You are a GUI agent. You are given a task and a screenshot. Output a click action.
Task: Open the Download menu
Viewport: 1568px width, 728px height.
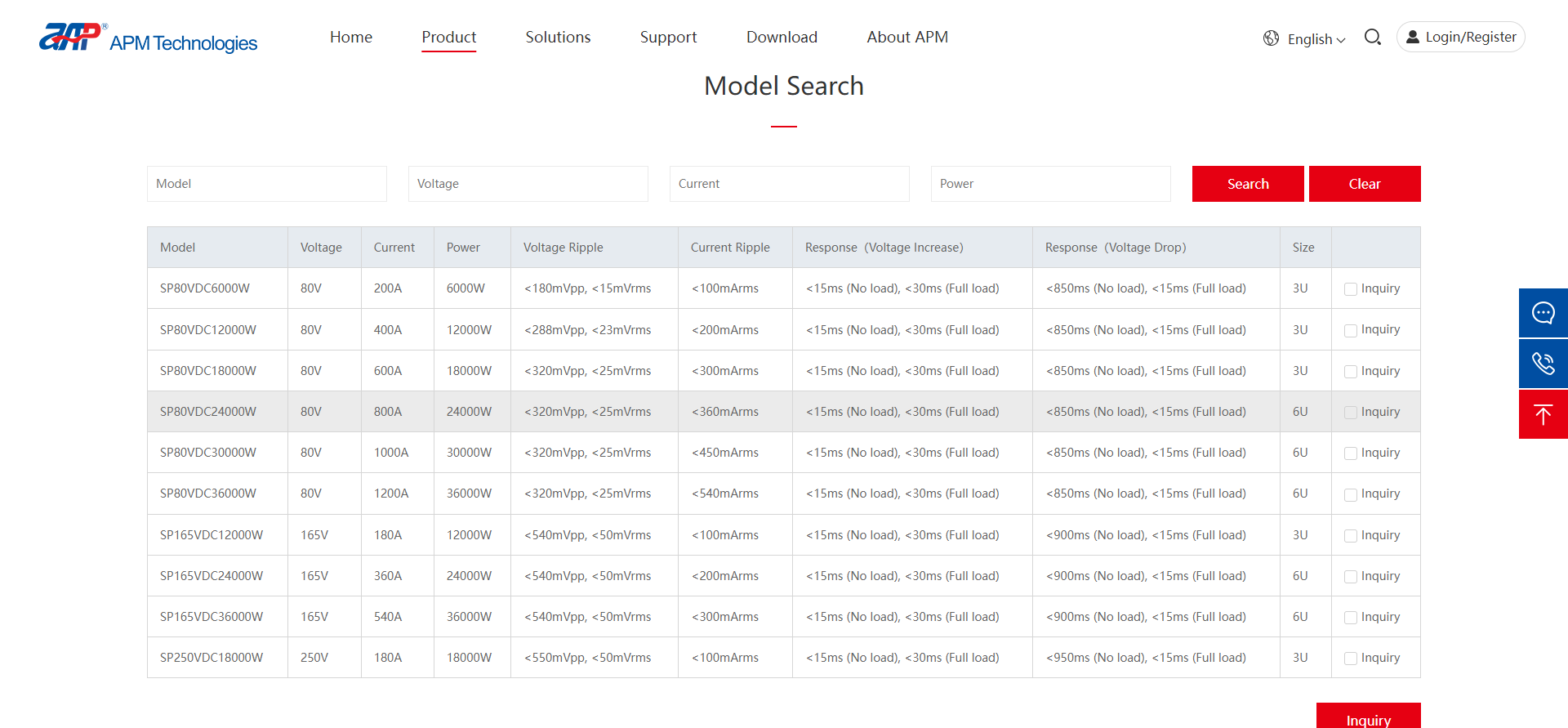tap(782, 38)
